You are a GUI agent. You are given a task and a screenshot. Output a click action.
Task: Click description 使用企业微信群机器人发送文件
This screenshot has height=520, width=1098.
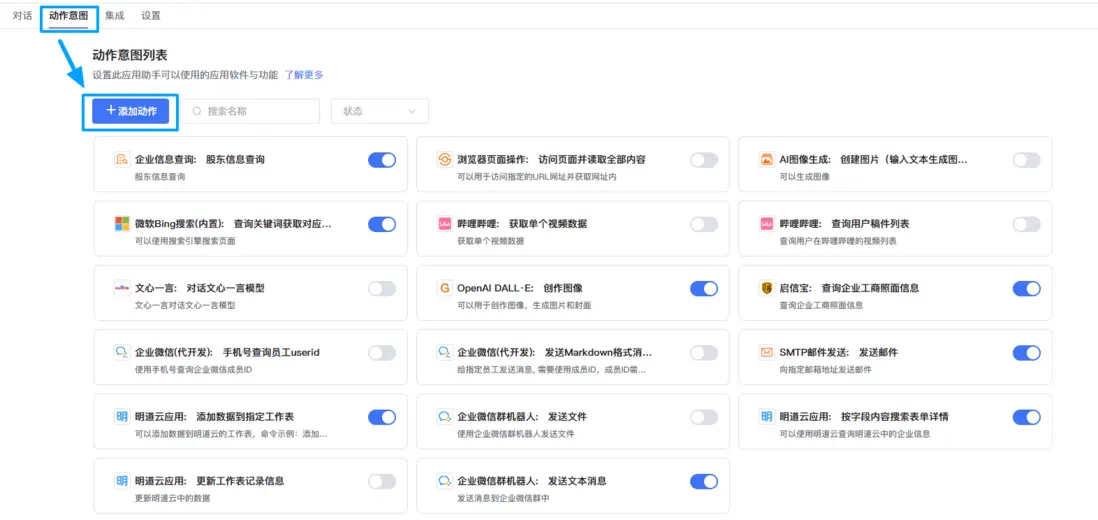pos(515,435)
